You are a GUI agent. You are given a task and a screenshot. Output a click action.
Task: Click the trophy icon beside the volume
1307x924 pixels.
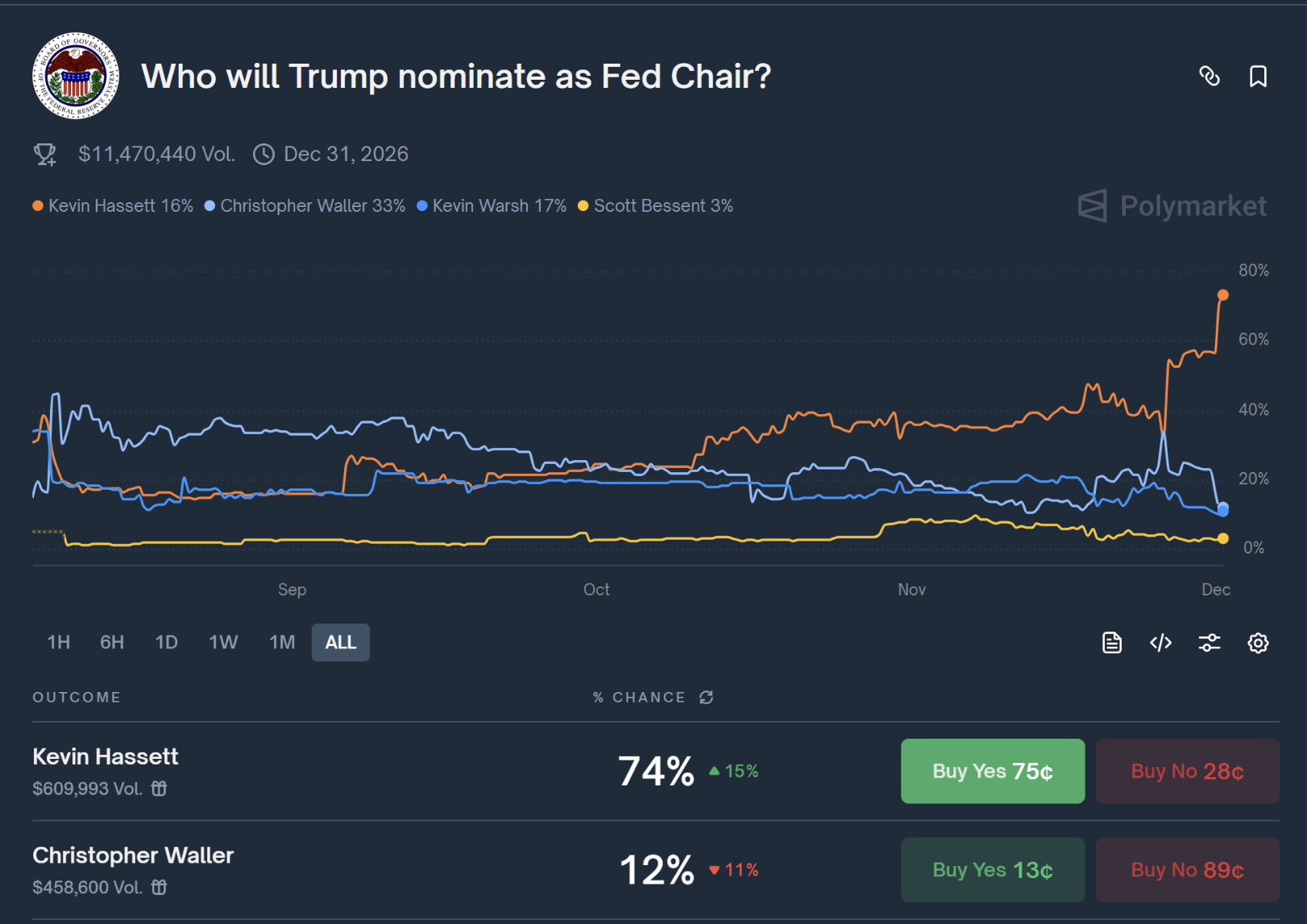45,153
